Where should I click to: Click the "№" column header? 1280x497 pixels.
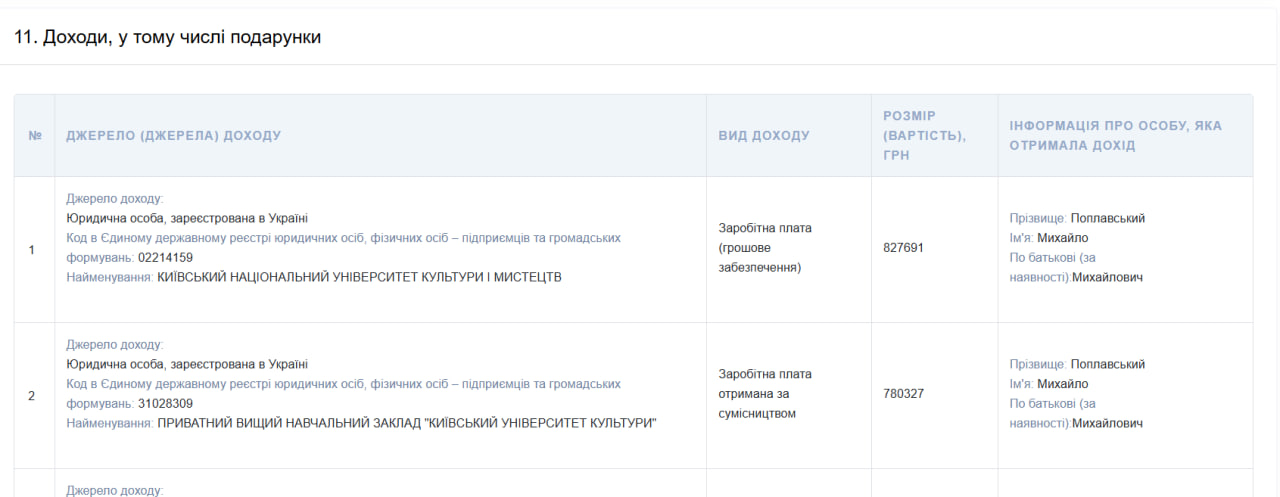35,136
